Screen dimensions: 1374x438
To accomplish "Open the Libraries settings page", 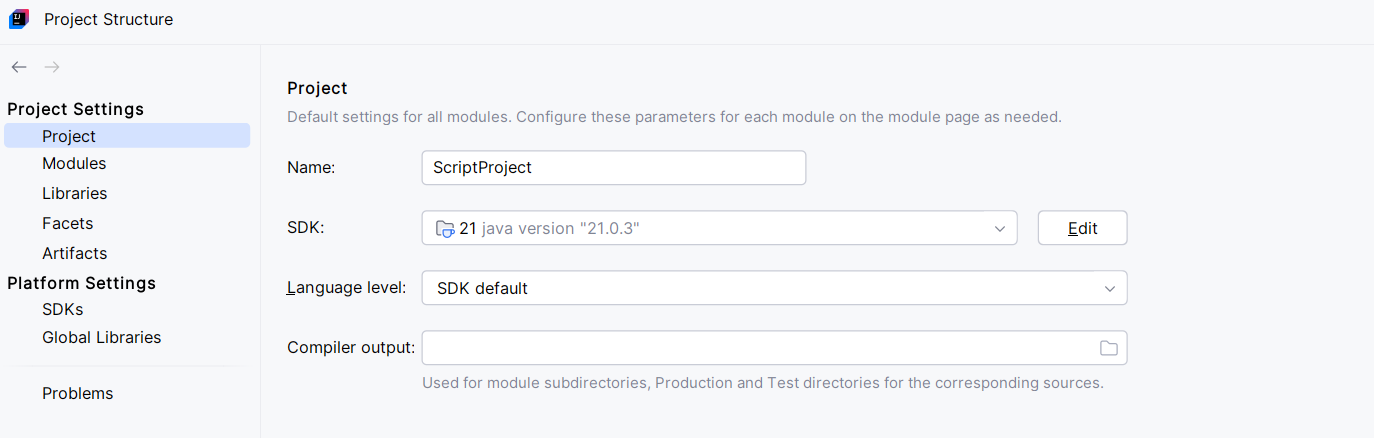I will coord(74,193).
